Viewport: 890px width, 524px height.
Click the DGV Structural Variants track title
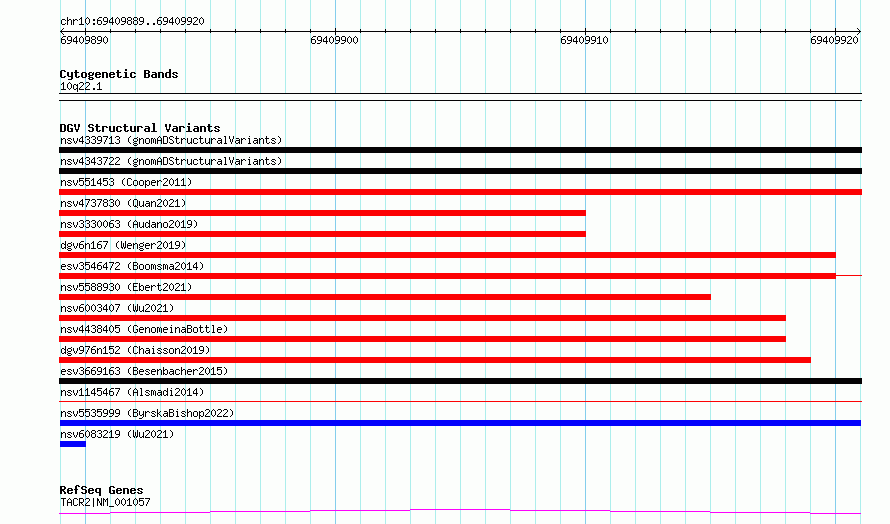coord(140,128)
